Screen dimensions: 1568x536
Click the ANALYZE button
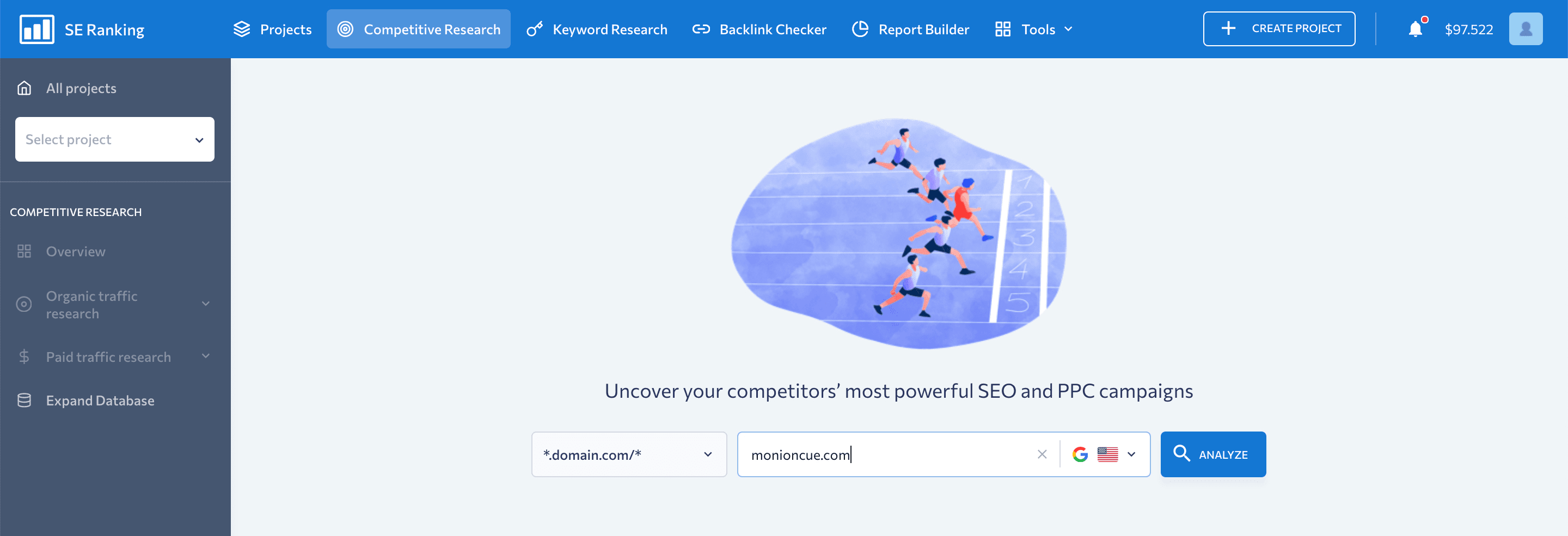[x=1212, y=454]
